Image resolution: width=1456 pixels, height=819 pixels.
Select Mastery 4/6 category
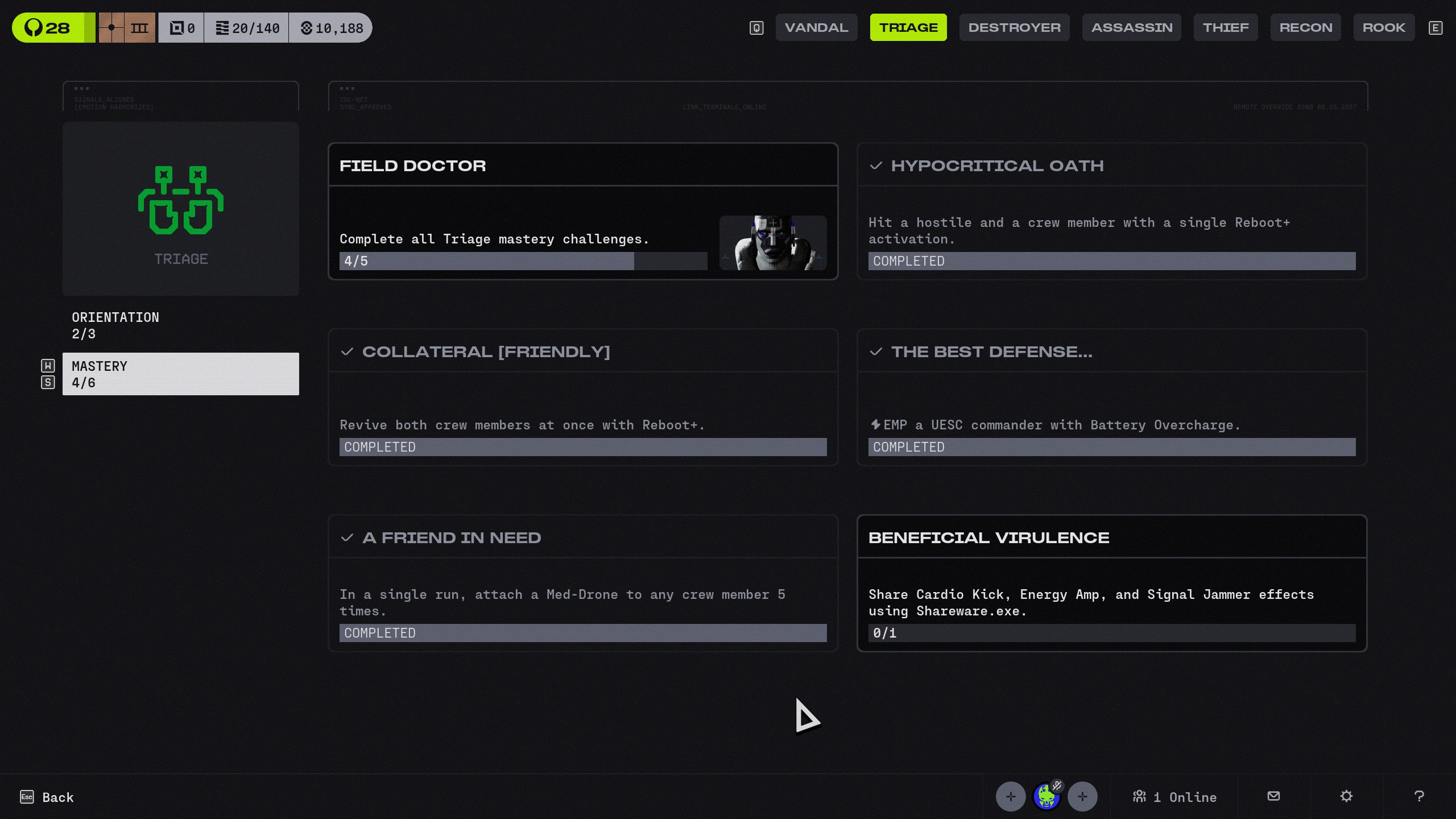[181, 374]
